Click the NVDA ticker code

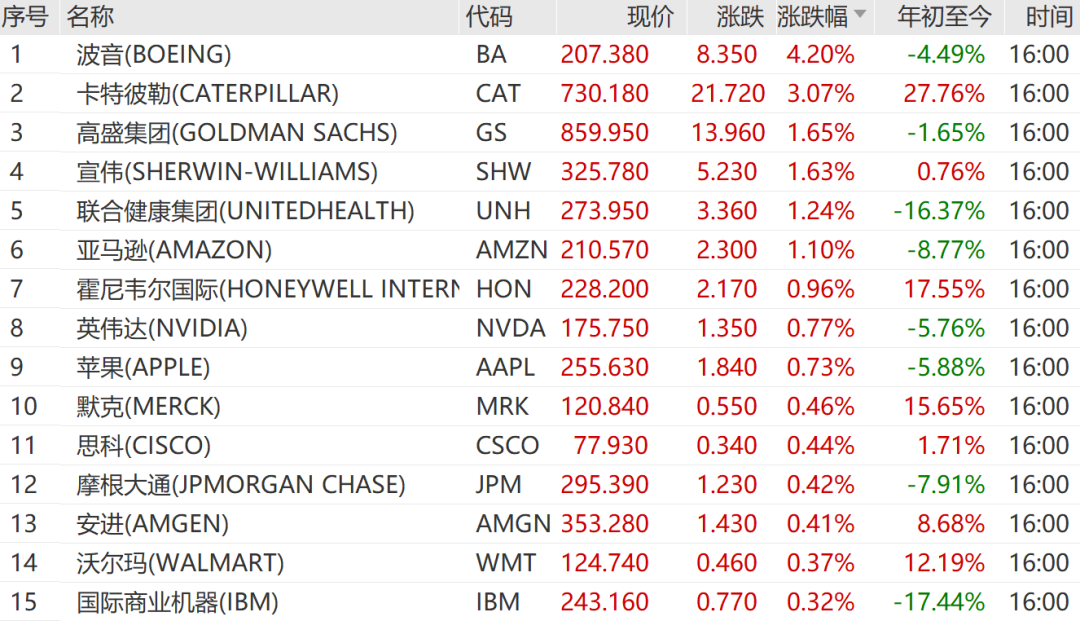click(x=510, y=328)
